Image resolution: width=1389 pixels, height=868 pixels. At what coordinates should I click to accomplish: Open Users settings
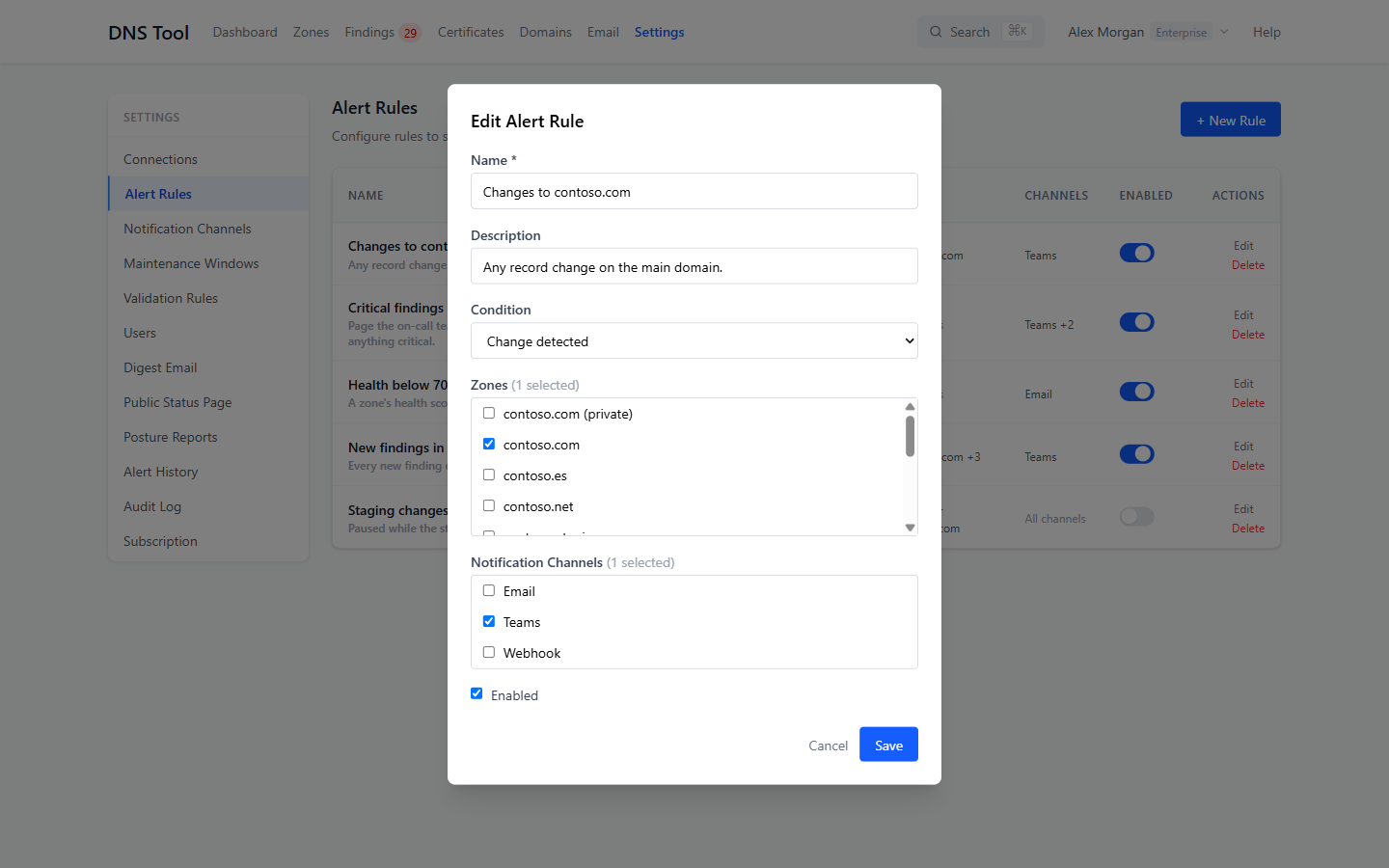pos(208,333)
